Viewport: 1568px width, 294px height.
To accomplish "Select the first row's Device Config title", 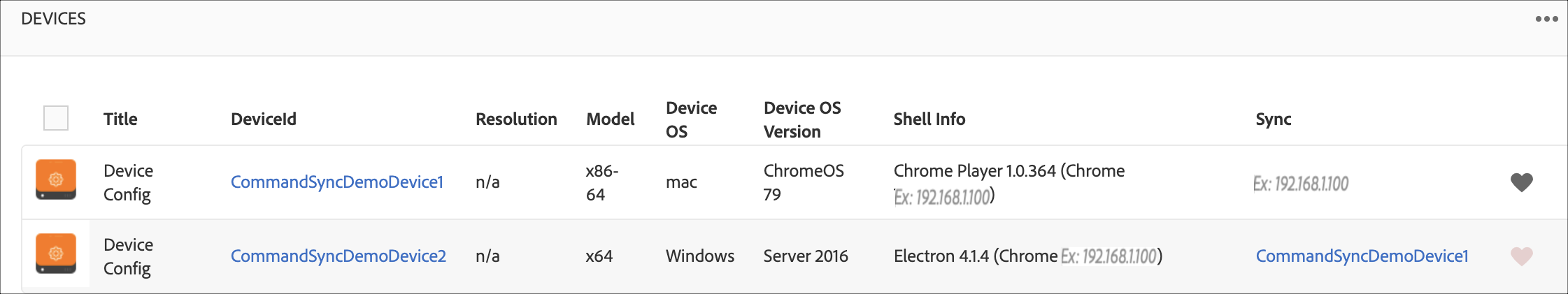I will (x=128, y=182).
